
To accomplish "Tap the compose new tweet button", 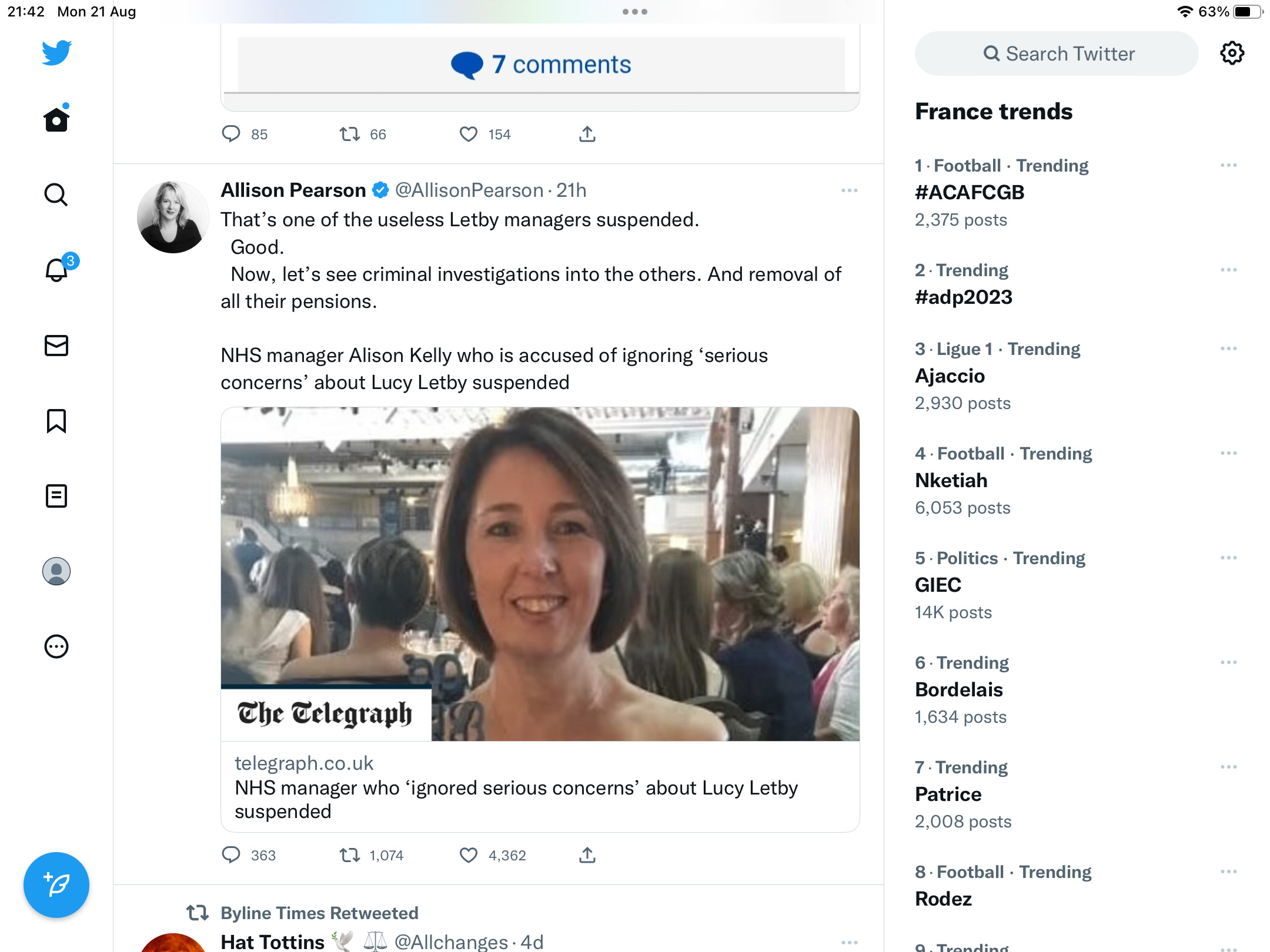I will pyautogui.click(x=56, y=885).
